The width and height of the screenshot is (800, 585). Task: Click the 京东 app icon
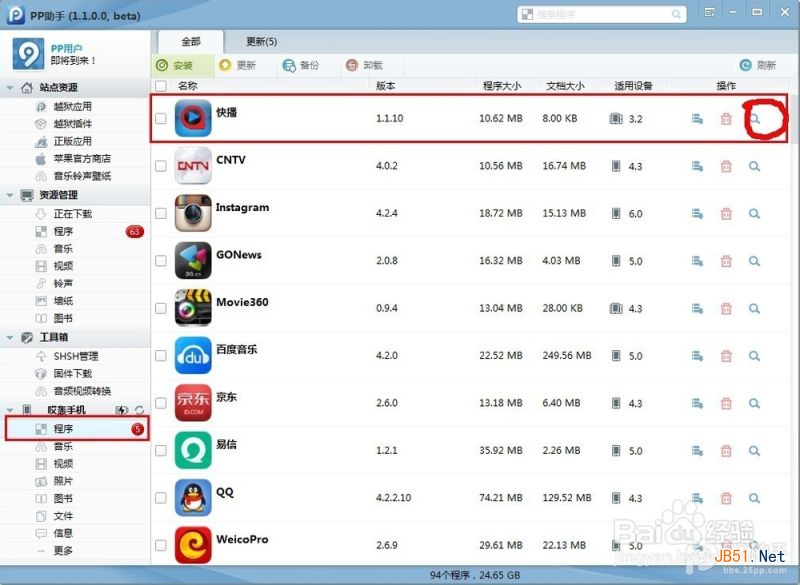(x=193, y=403)
